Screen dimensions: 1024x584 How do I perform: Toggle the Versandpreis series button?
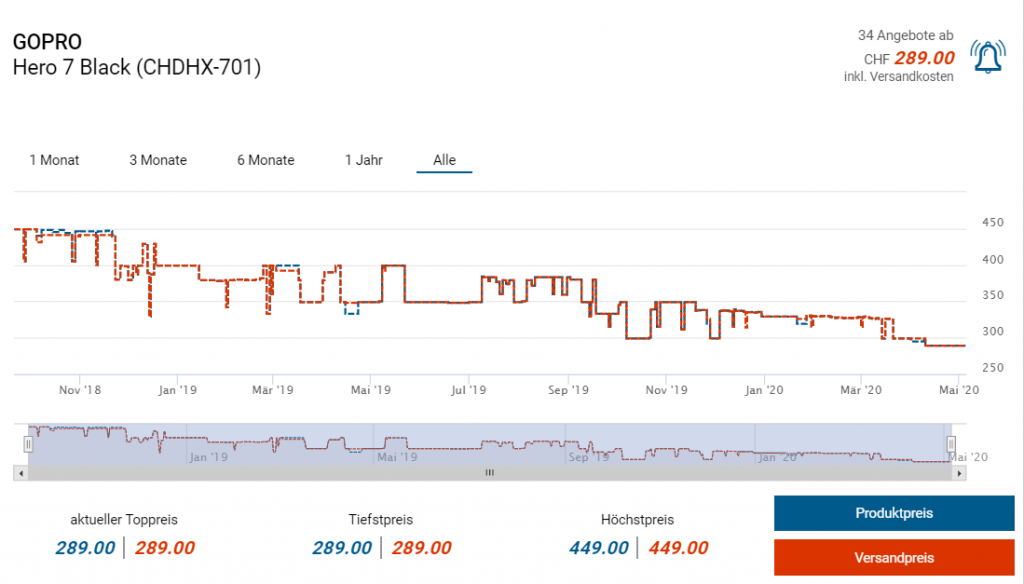pyautogui.click(x=893, y=557)
